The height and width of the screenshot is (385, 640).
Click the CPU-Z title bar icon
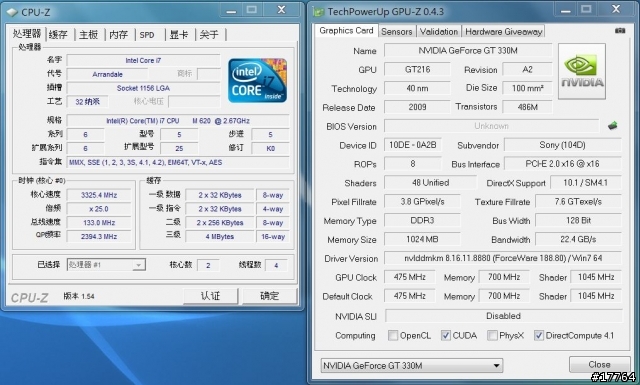point(13,13)
